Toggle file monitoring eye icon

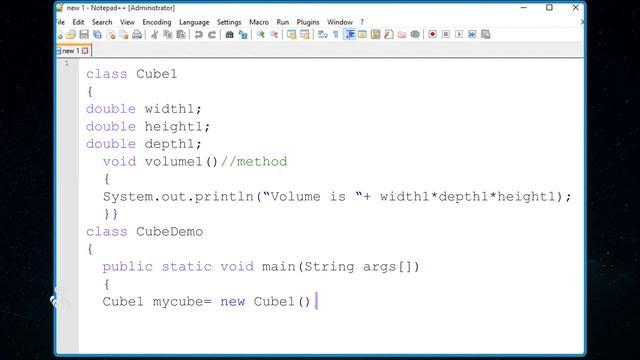[x=415, y=35]
